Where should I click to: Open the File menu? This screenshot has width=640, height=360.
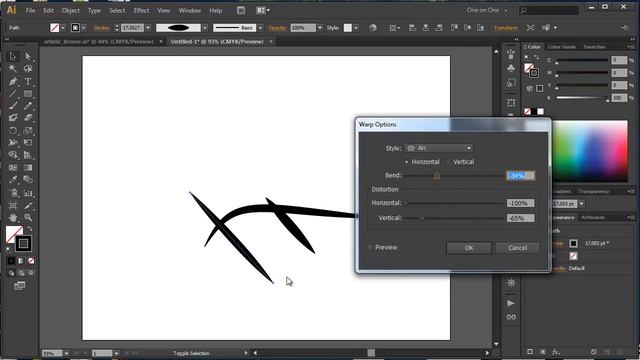[x=31, y=11]
